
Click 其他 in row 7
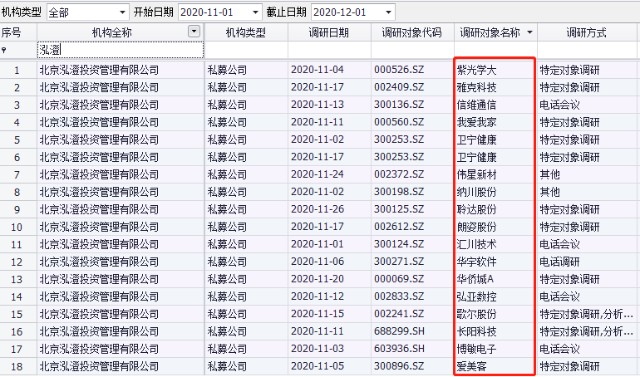pyautogui.click(x=549, y=175)
